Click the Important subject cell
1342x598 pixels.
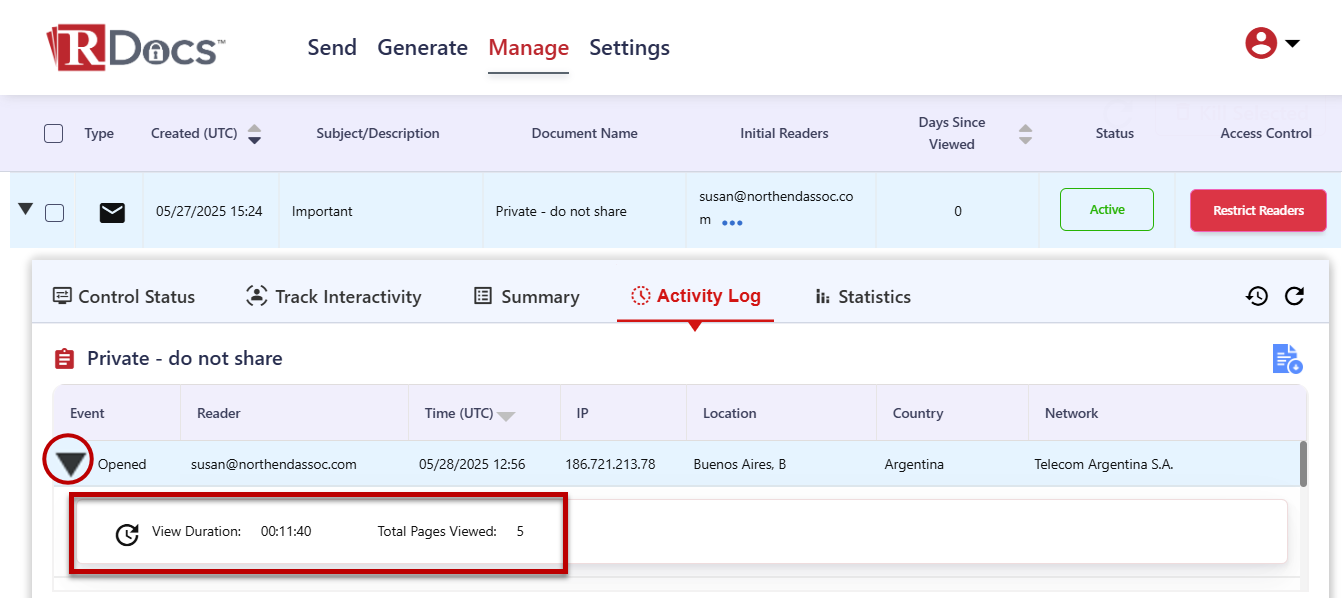[322, 211]
